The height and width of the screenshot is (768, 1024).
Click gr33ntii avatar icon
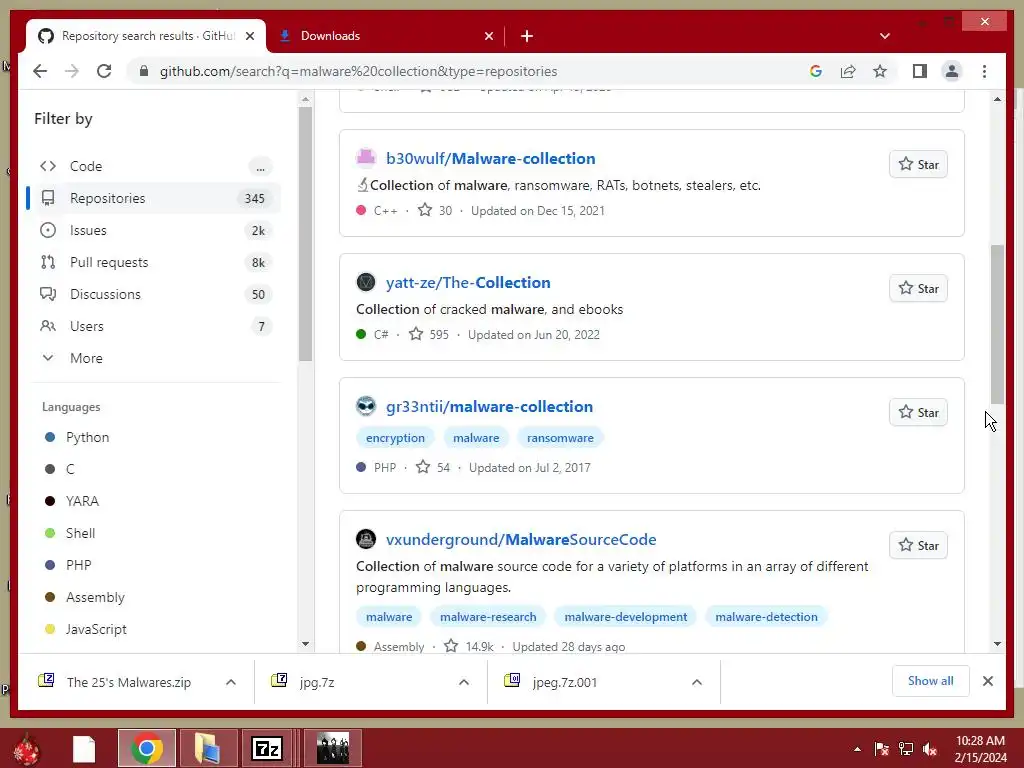[366, 406]
